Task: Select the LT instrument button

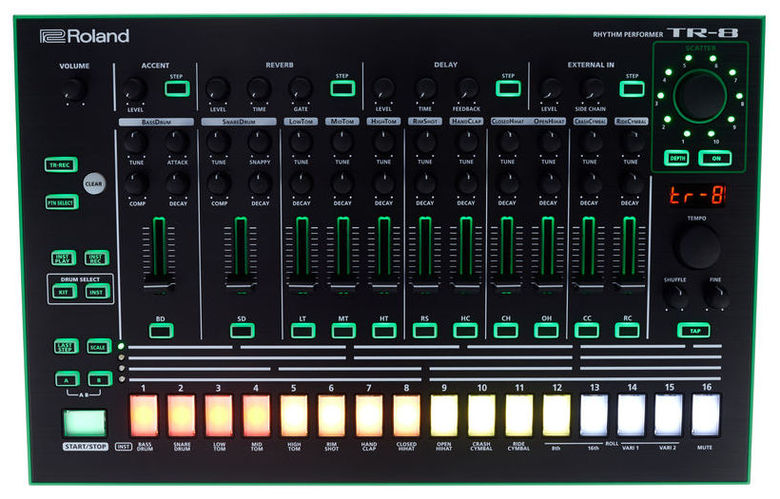Action: (x=303, y=331)
